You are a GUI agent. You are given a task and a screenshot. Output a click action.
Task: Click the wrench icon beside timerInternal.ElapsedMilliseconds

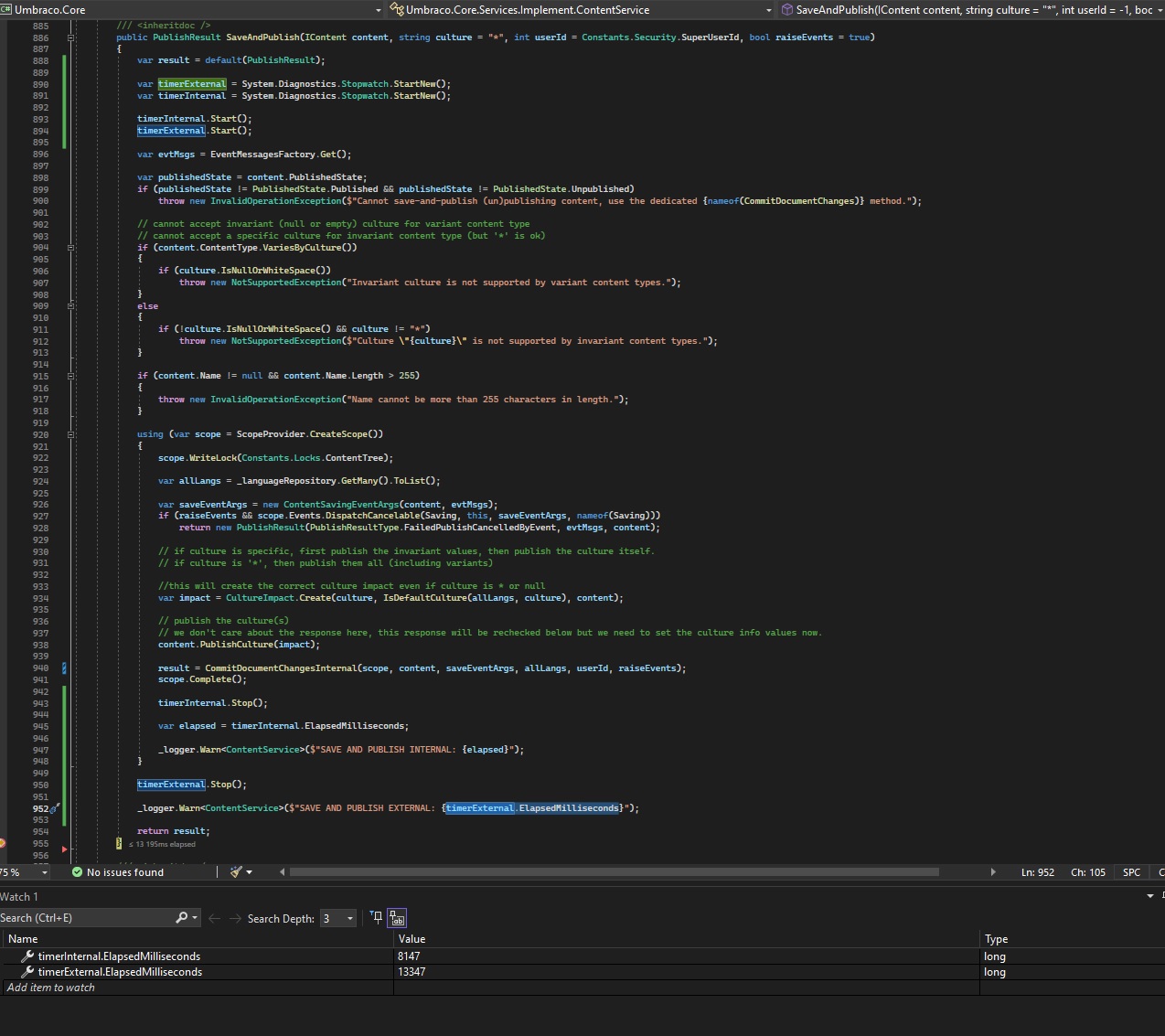(27, 956)
